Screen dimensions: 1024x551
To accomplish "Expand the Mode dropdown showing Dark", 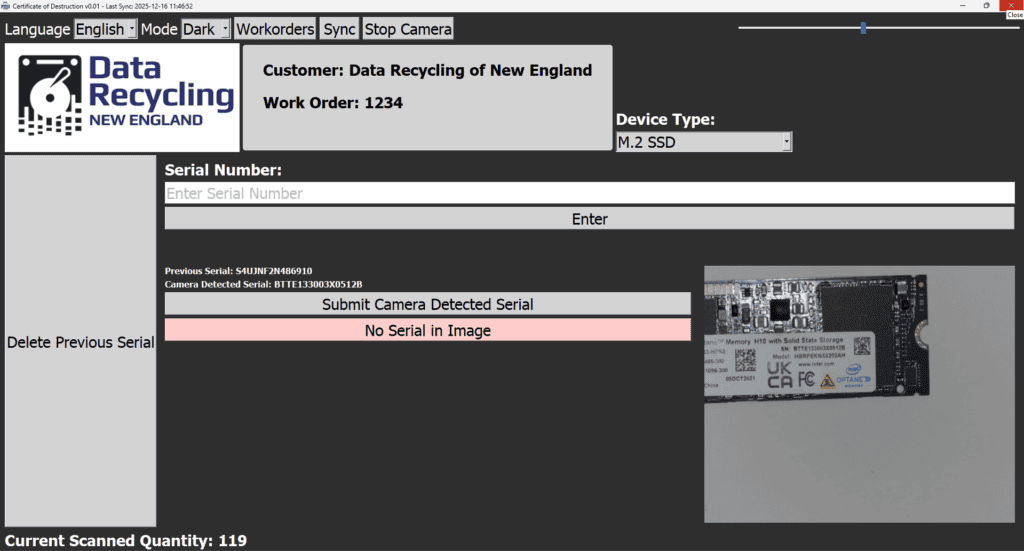I will (205, 29).
